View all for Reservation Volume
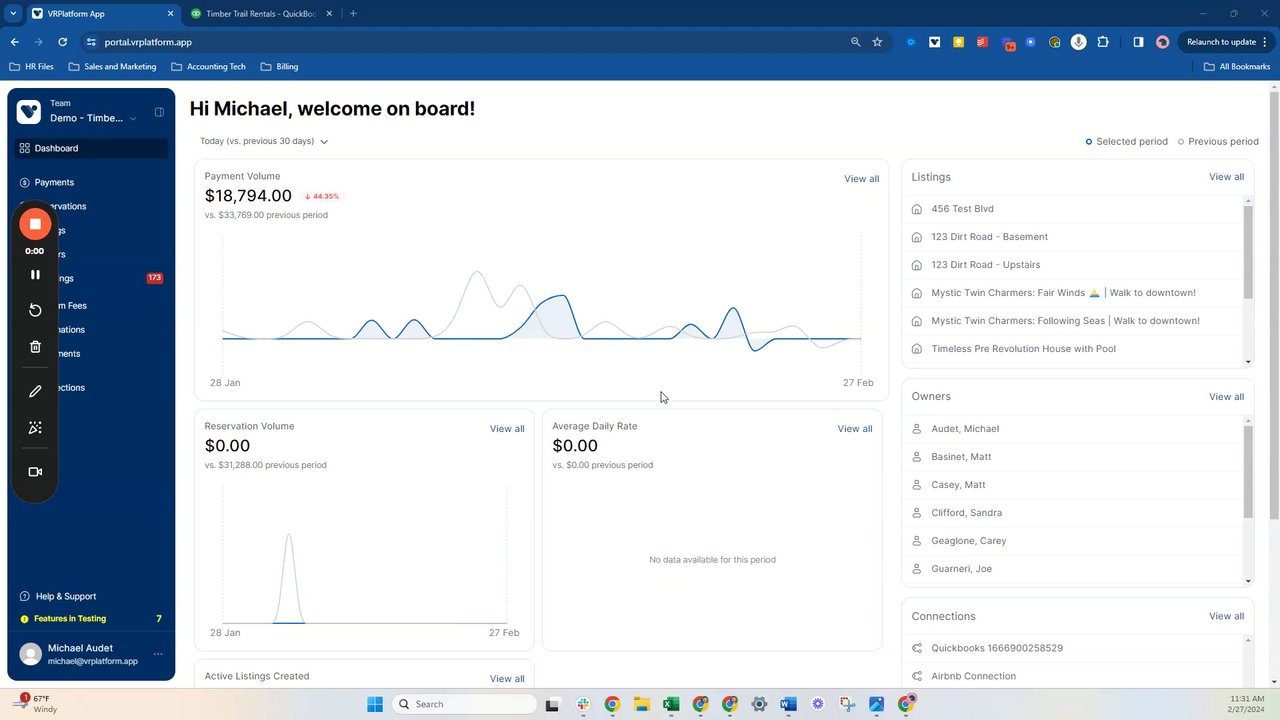This screenshot has height=720, width=1280. click(x=507, y=429)
